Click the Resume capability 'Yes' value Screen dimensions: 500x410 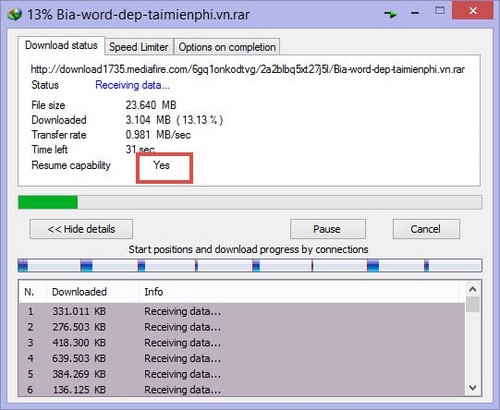161,165
